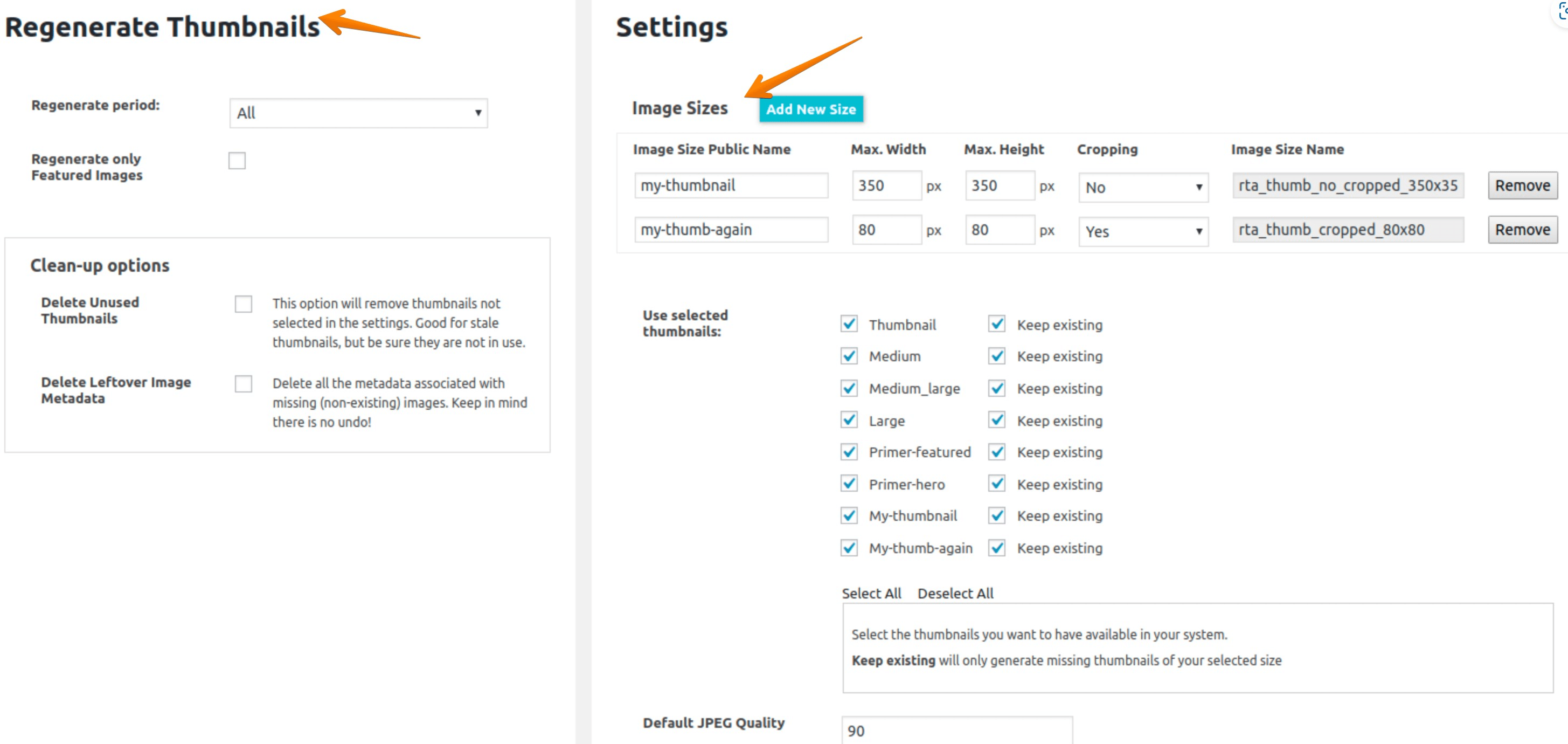Viewport: 1568px width, 744px height.
Task: Click max height field of my-thumb-again row
Action: point(1000,230)
